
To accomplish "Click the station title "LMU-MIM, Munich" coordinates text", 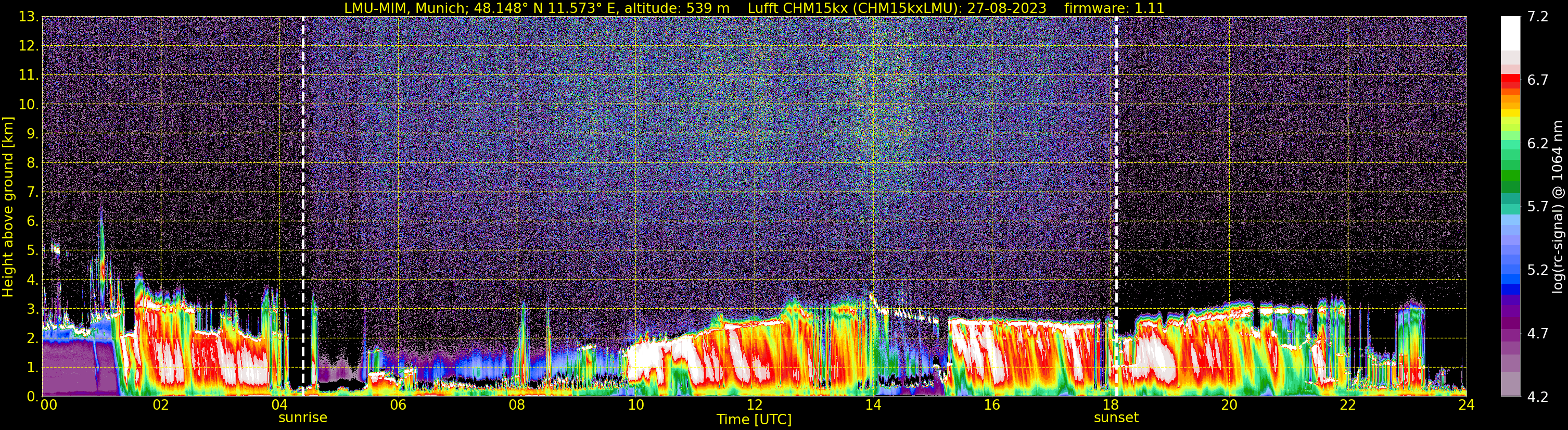I will [537, 8].
